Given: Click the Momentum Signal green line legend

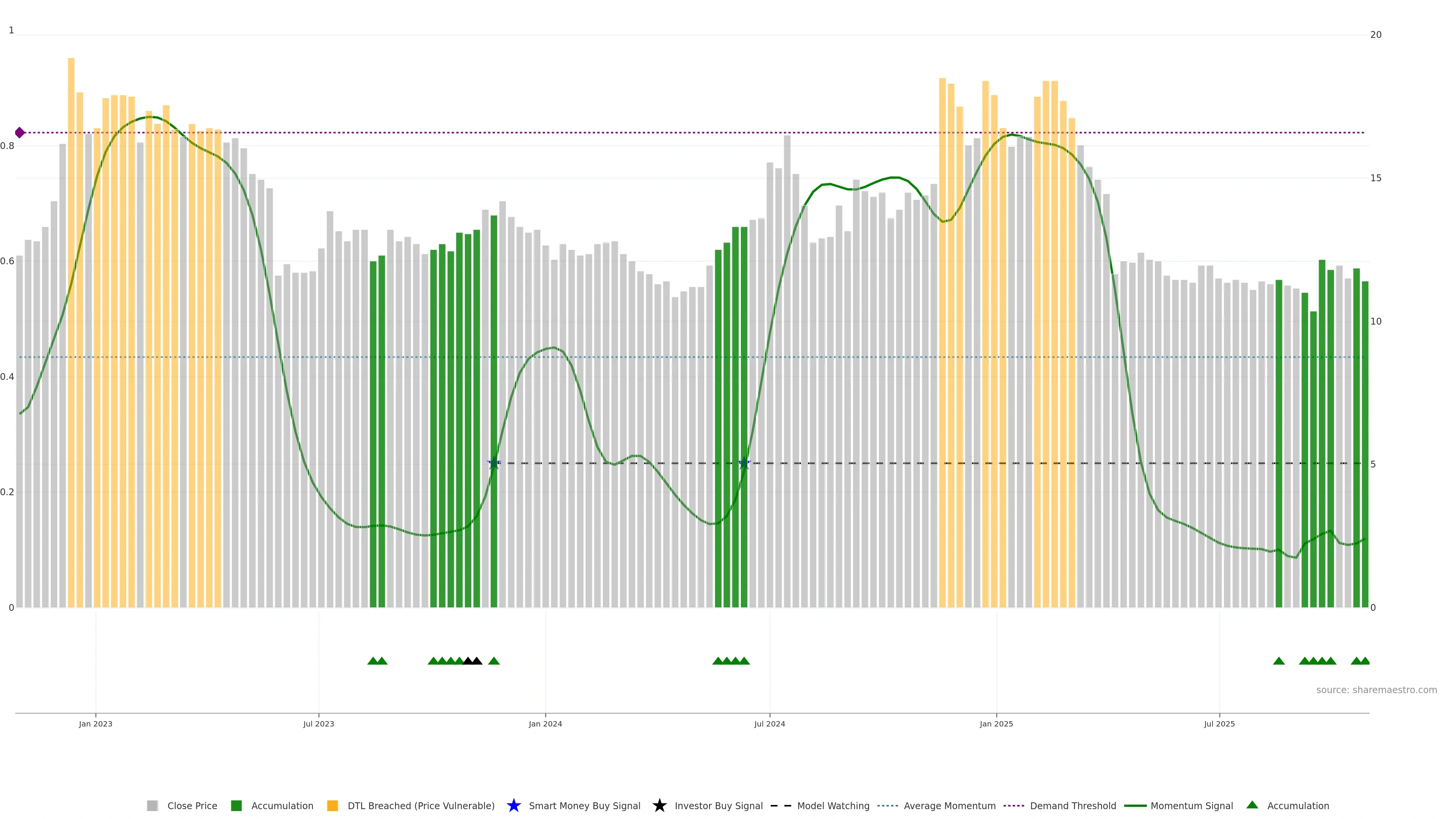Looking at the screenshot, I should click(x=1135, y=805).
